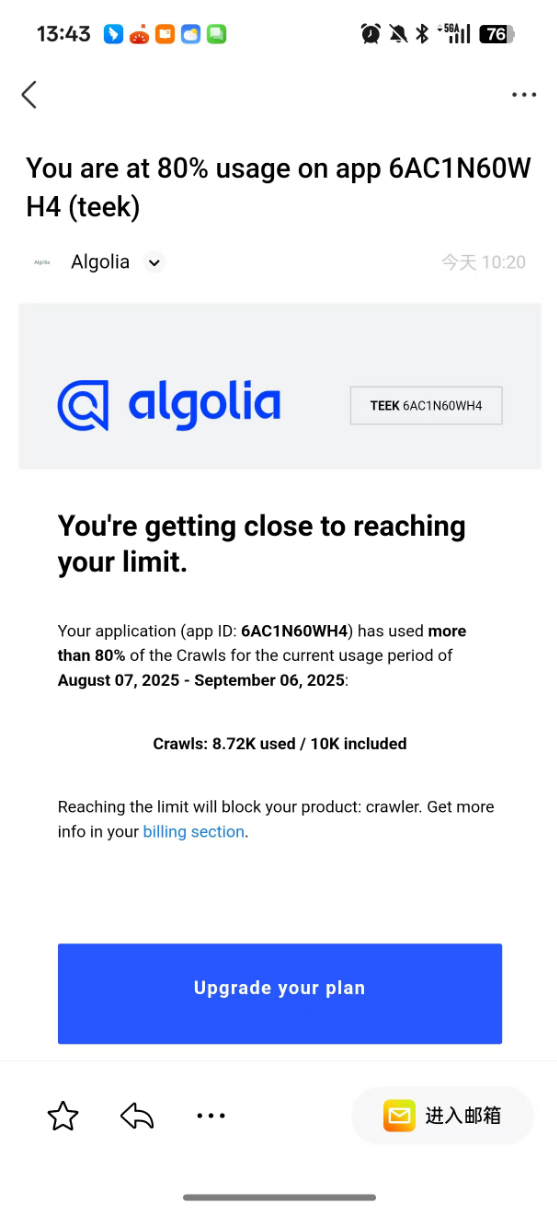Tap the TEEK 6AC1N60WH4 app badge
Screen dimensions: 557x1208
coord(426,406)
